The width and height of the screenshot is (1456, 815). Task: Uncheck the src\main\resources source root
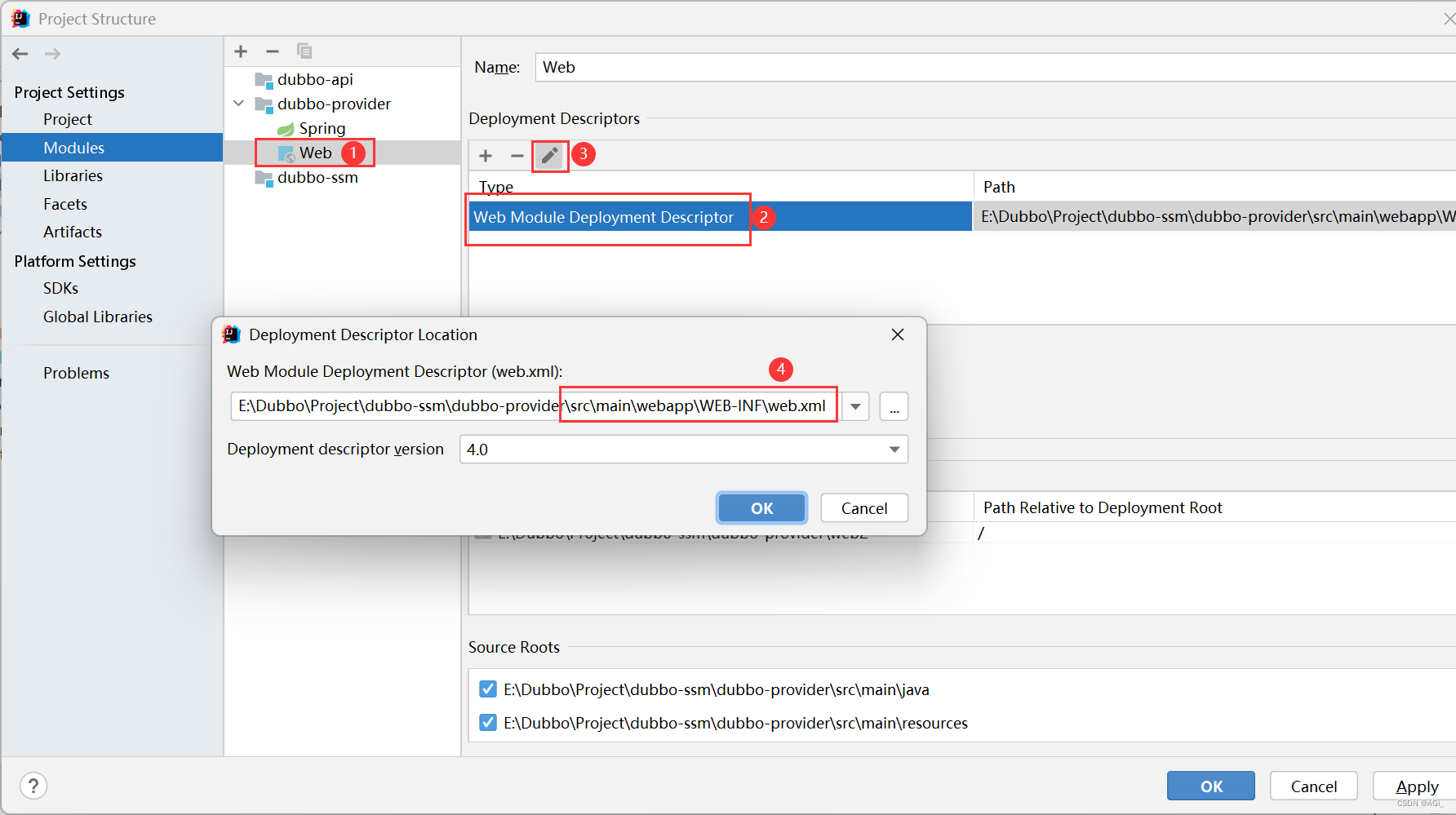(x=487, y=722)
